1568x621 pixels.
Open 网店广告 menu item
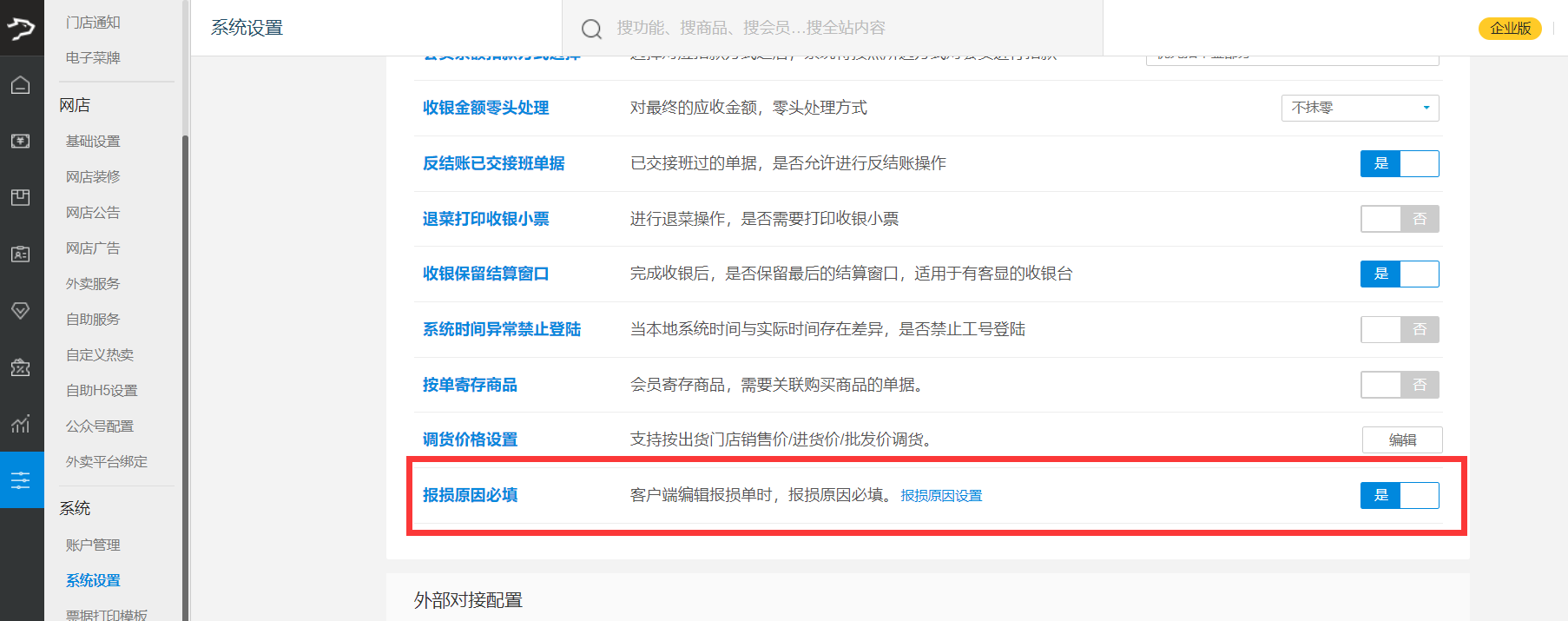pyautogui.click(x=93, y=248)
